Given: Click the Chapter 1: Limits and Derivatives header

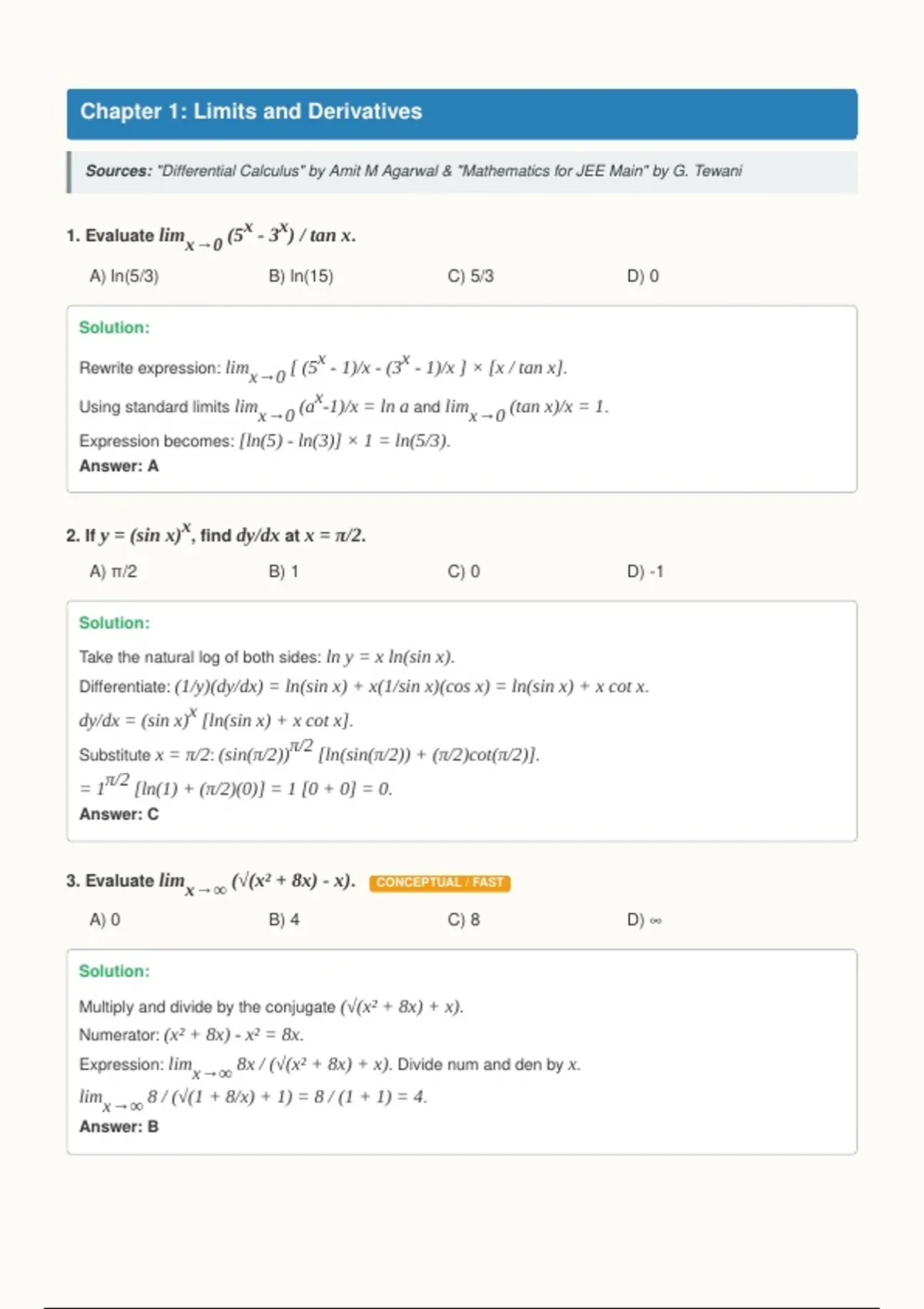Looking at the screenshot, I should [462, 114].
